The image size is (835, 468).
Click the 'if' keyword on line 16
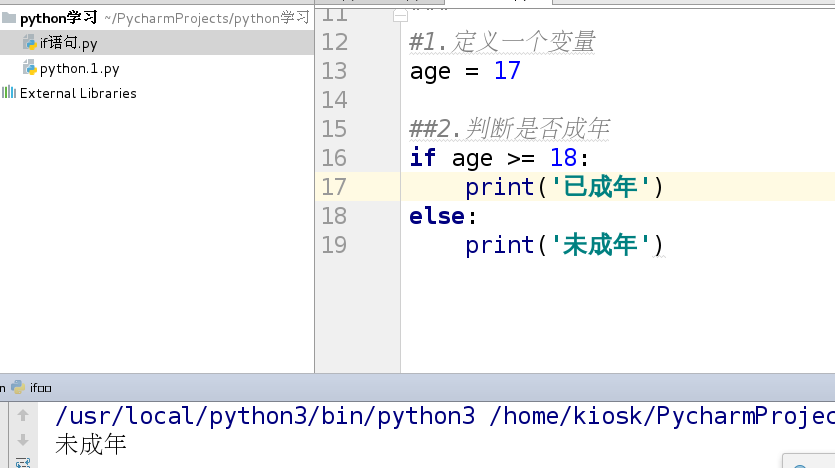[423, 158]
